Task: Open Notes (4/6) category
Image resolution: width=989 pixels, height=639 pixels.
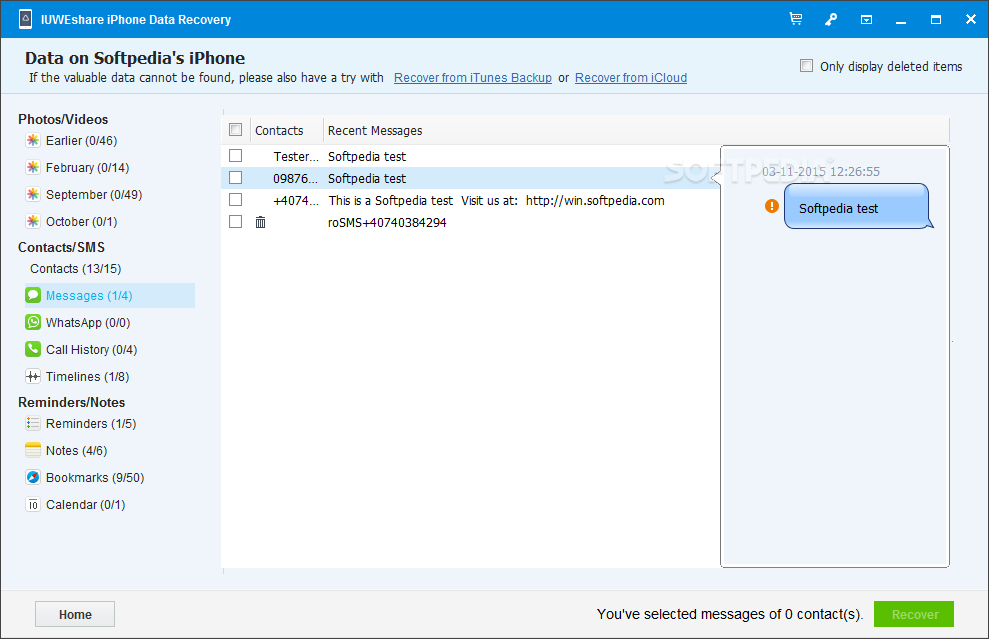Action: pyautogui.click(x=76, y=451)
